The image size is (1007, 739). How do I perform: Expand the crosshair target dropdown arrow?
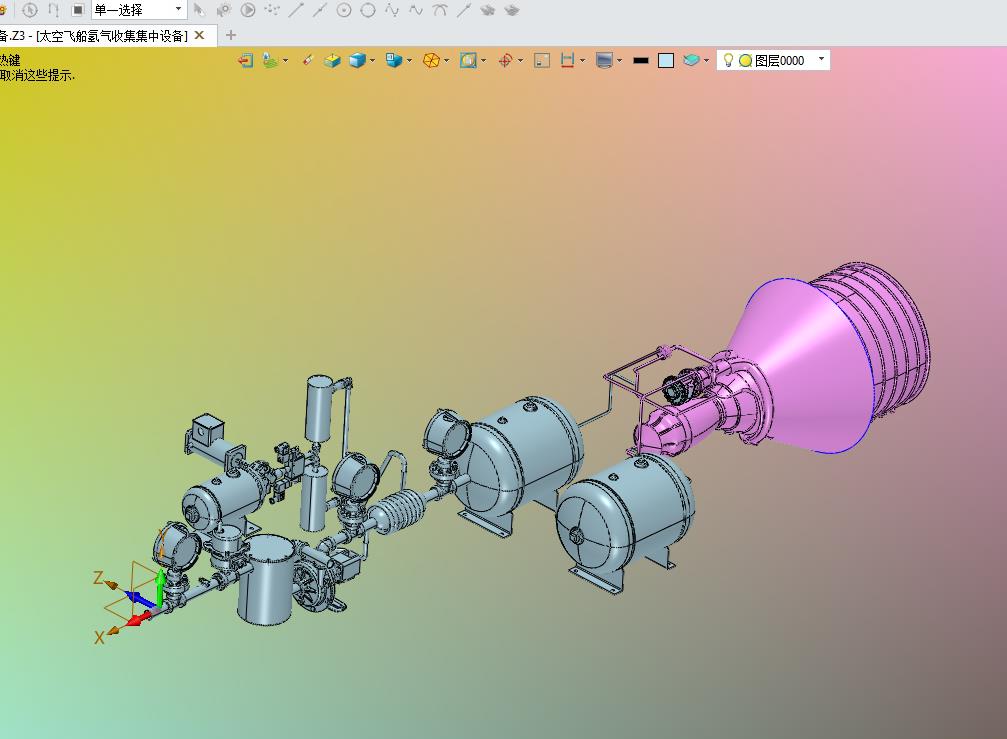point(520,61)
